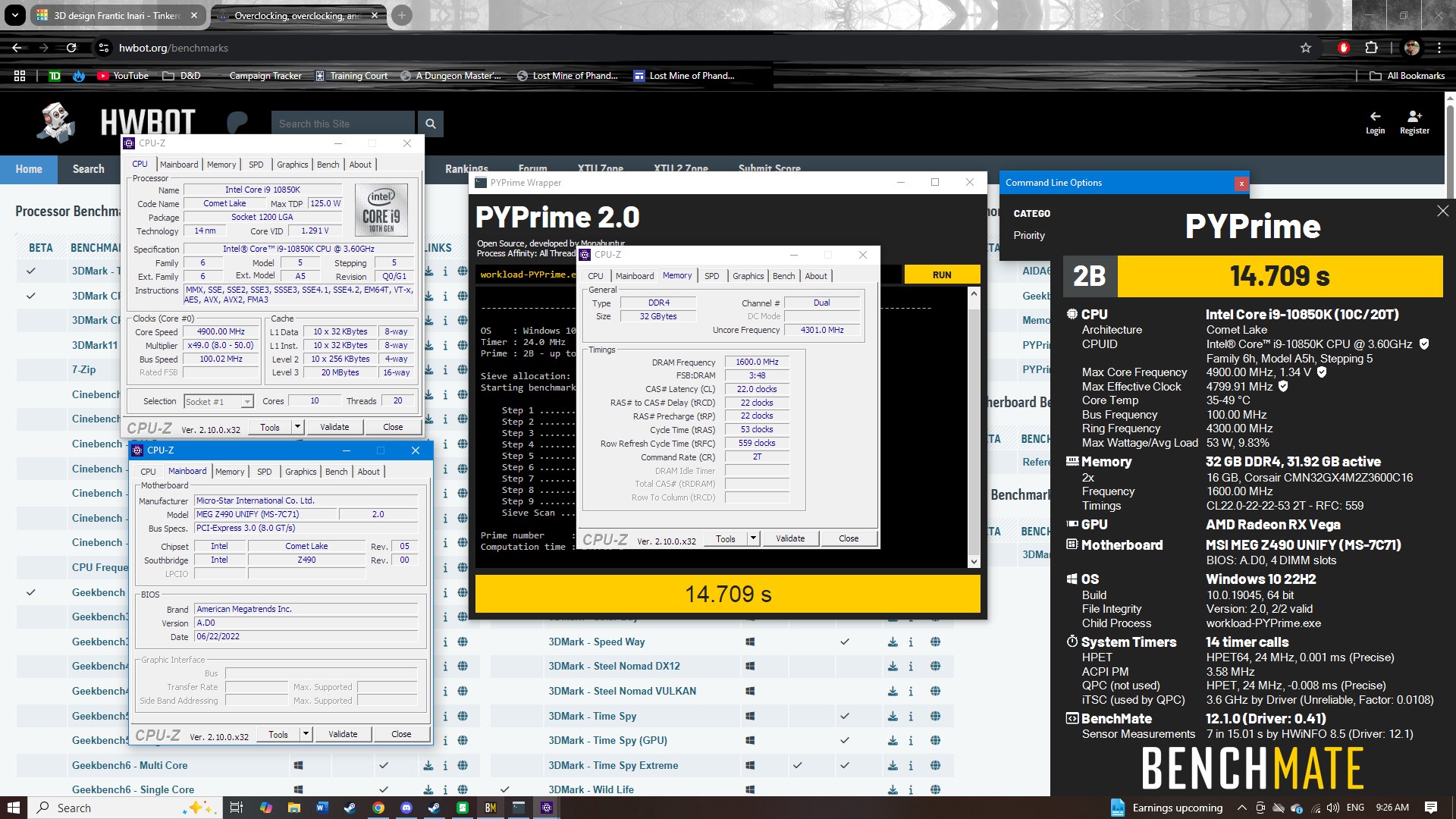Open Tools dropdown arrow in top CPU-Z window

coord(298,427)
